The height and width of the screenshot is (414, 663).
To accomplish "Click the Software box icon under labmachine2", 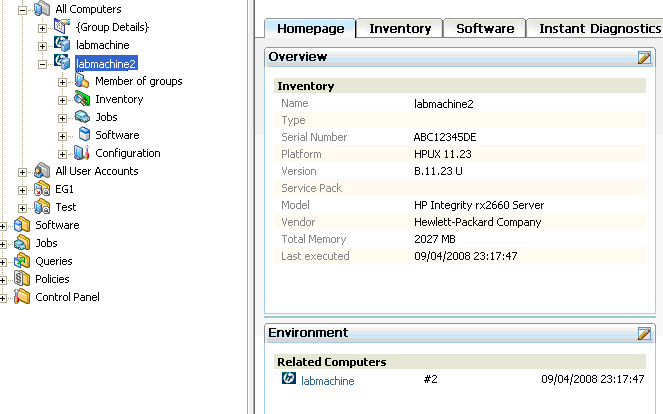I will [84, 134].
